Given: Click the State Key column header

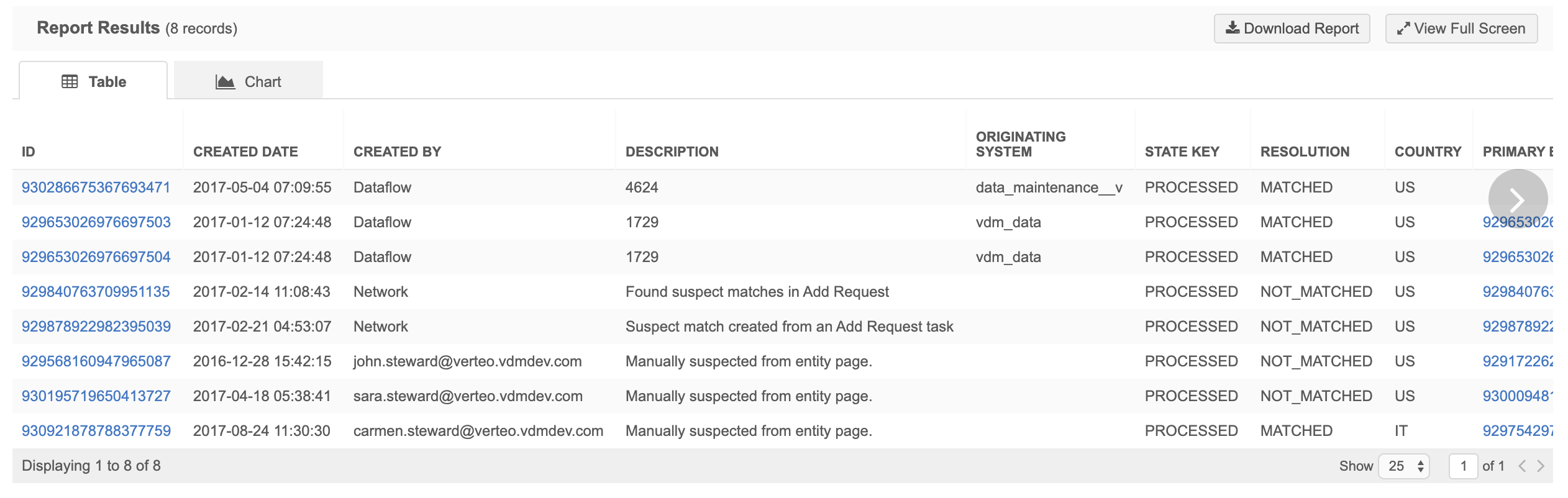Looking at the screenshot, I should coord(1182,152).
